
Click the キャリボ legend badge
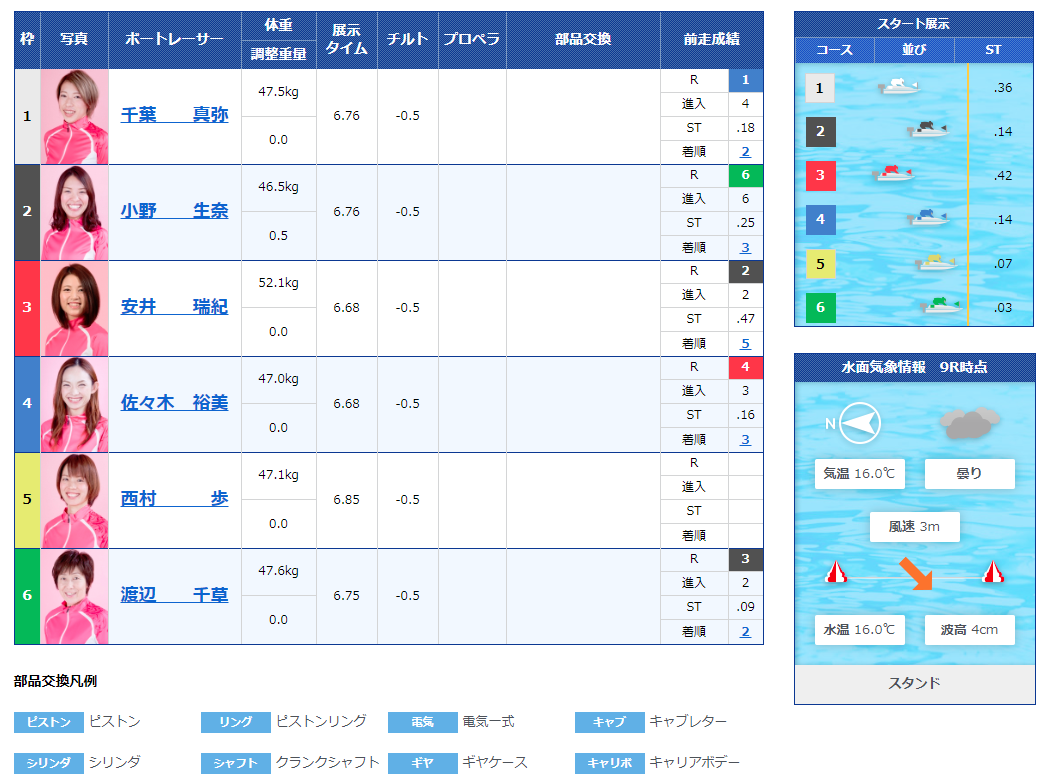click(610, 762)
